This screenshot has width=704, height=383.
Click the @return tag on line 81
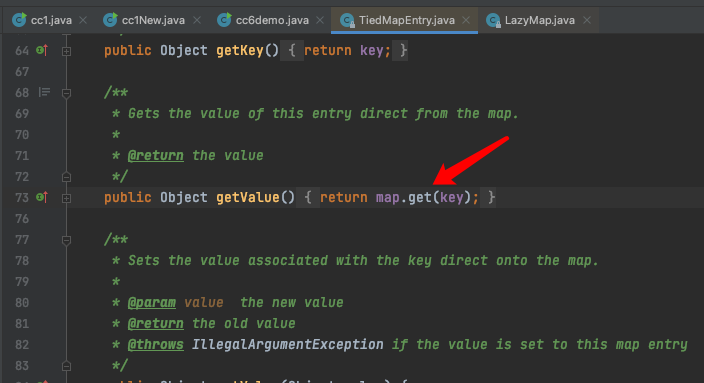pos(155,324)
